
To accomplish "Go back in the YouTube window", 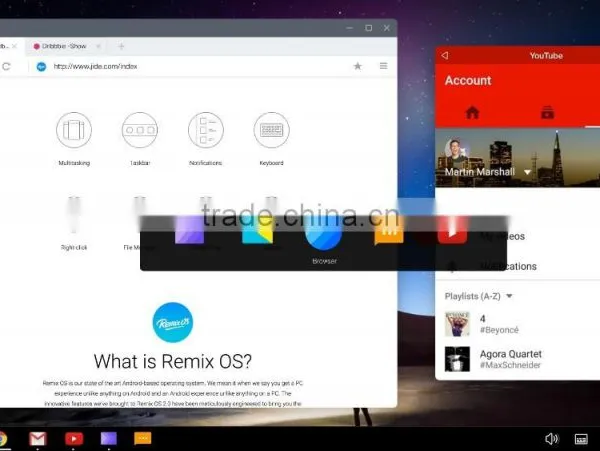I will (x=445, y=55).
